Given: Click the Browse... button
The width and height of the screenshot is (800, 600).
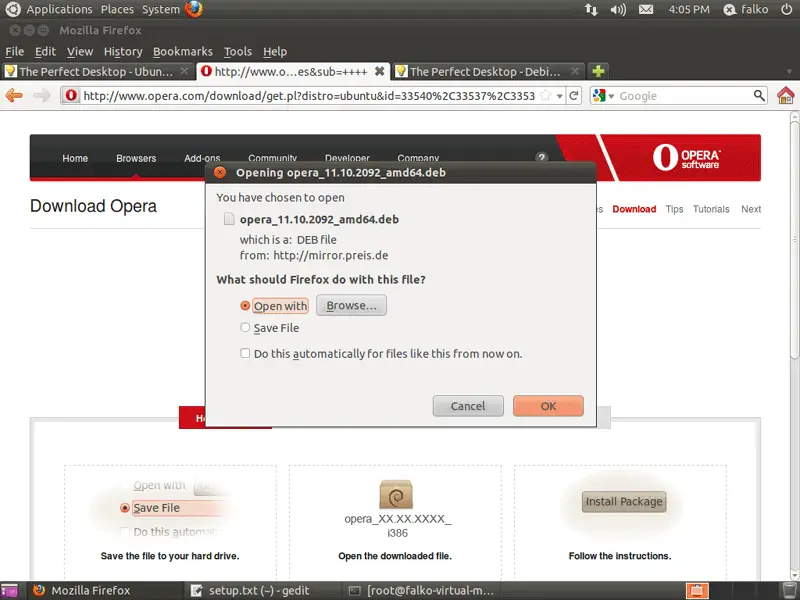Looking at the screenshot, I should [x=352, y=305].
